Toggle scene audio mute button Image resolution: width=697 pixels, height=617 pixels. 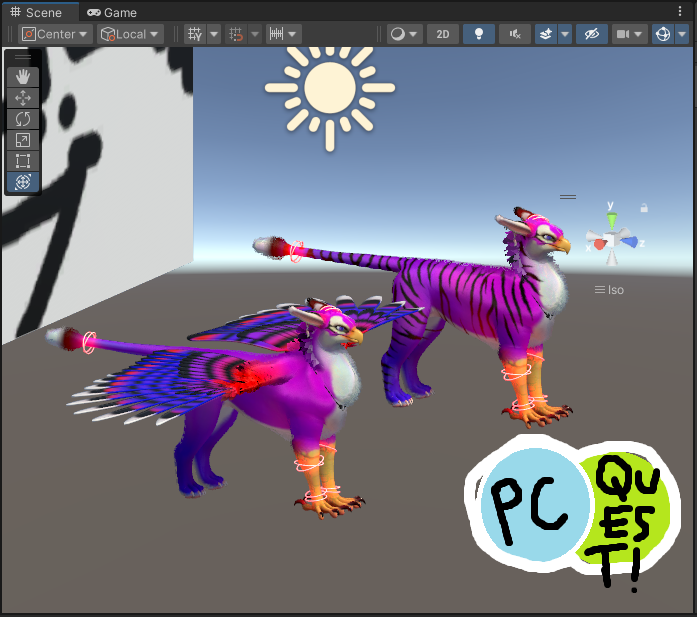[x=515, y=34]
